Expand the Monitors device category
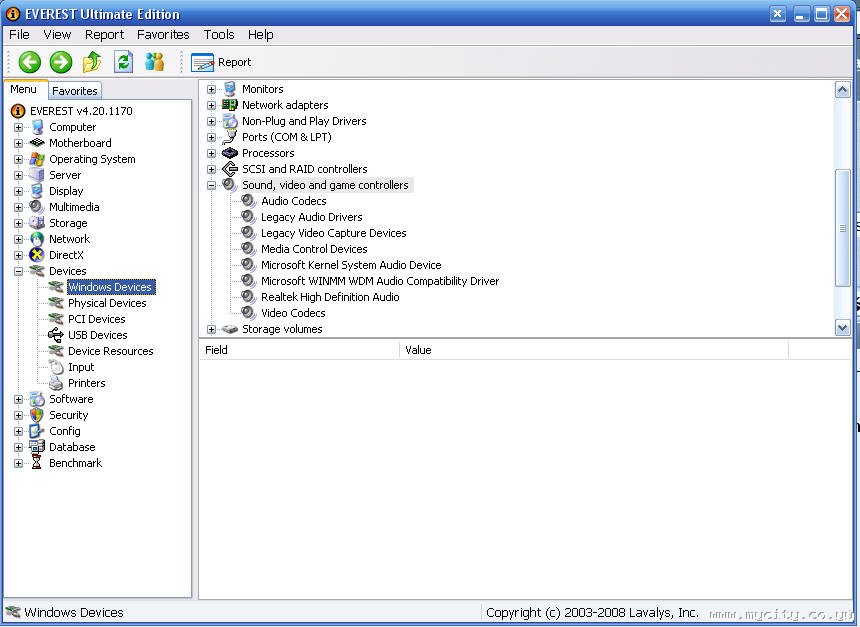This screenshot has height=627, width=860. click(211, 89)
